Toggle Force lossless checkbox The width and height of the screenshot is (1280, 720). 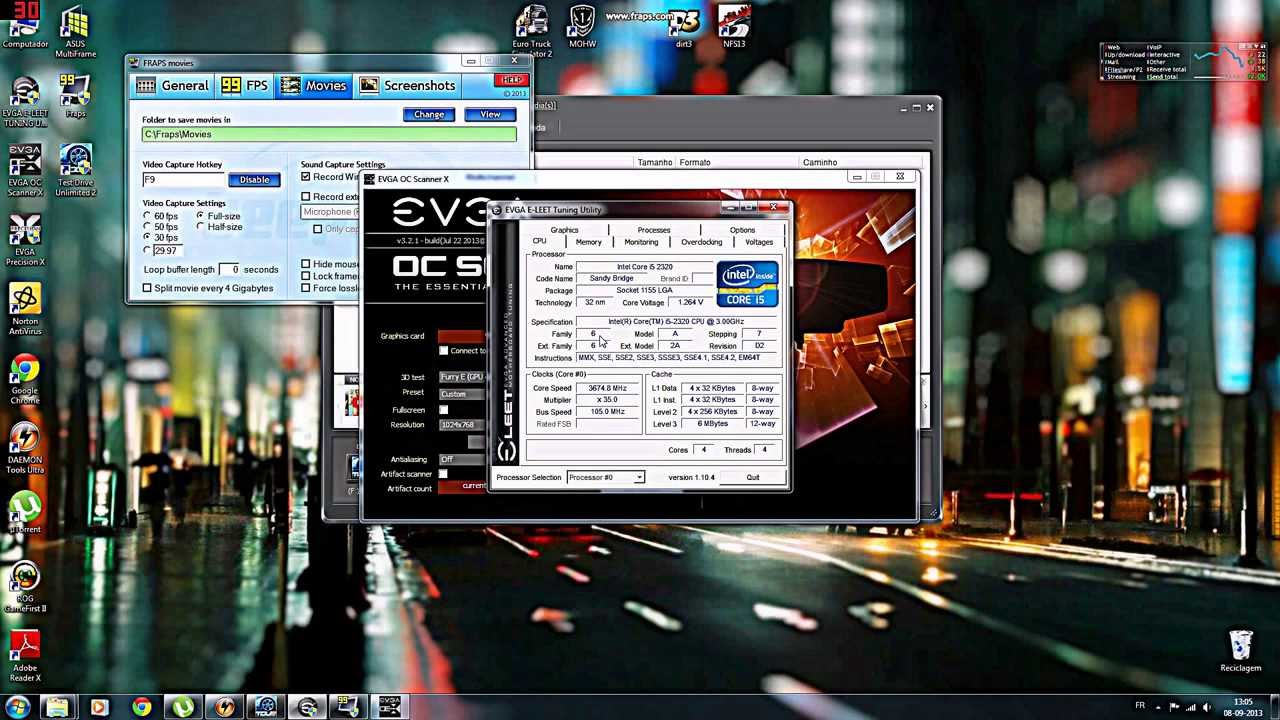pos(306,288)
